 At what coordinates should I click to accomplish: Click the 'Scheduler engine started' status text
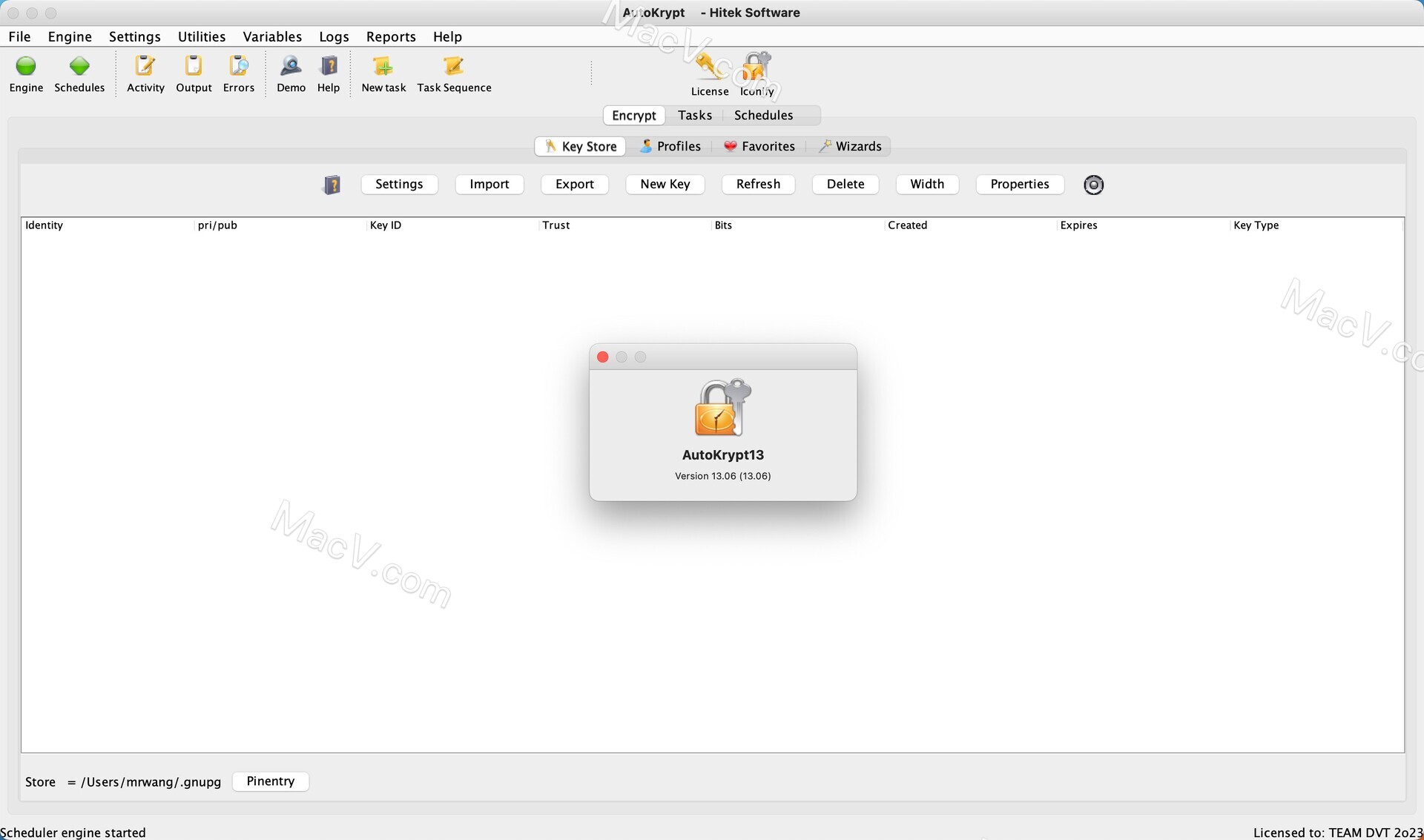(x=73, y=833)
